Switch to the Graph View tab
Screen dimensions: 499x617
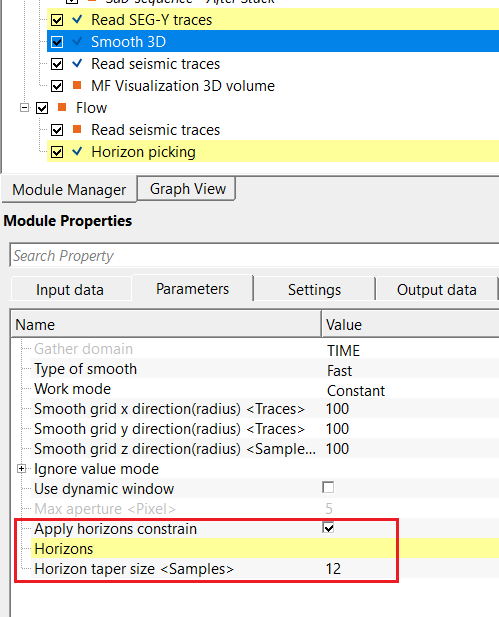[x=187, y=189]
